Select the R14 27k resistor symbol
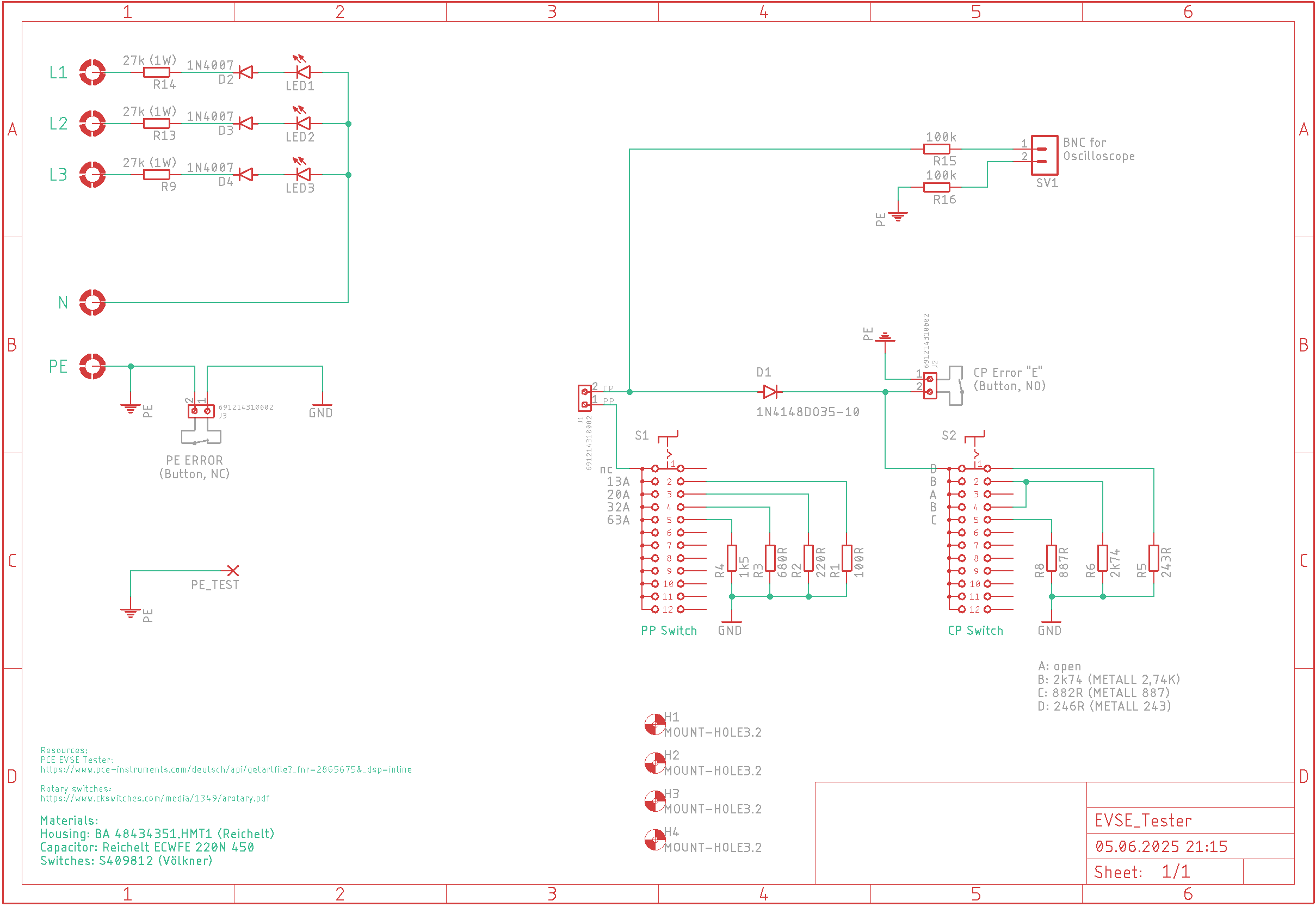Viewport: 1316px width, 907px height. [156, 72]
